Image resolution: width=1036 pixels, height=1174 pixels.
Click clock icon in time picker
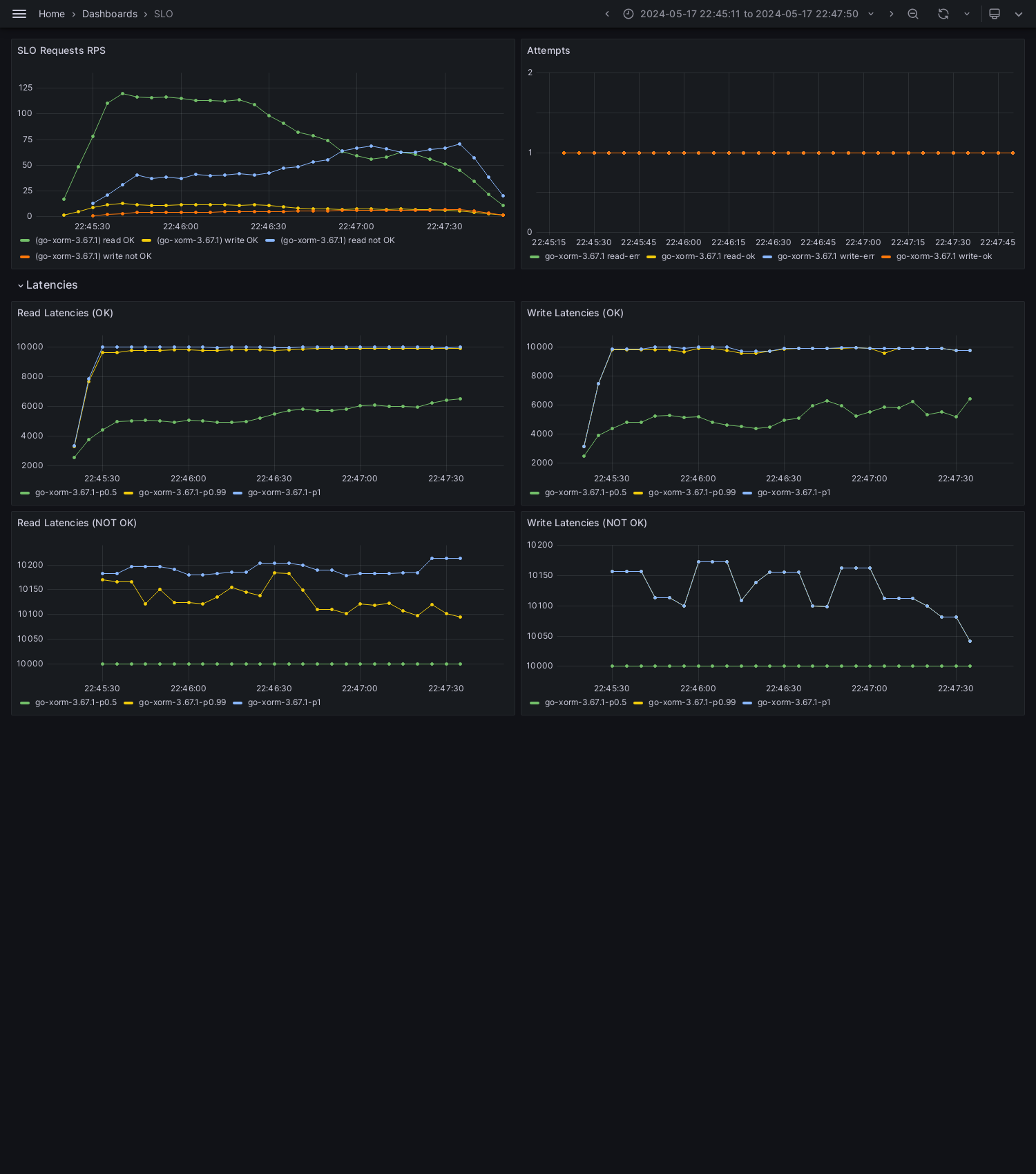(x=629, y=14)
